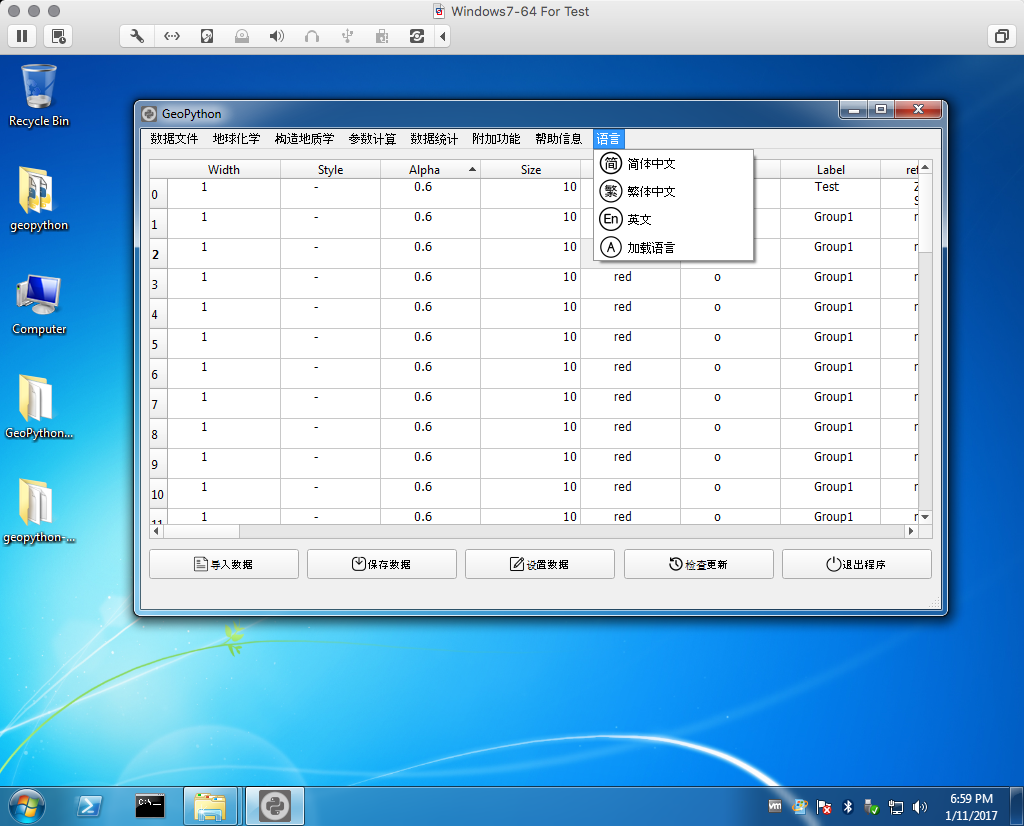Open VM settings wrench icon
This screenshot has height=826, width=1024.
136,36
